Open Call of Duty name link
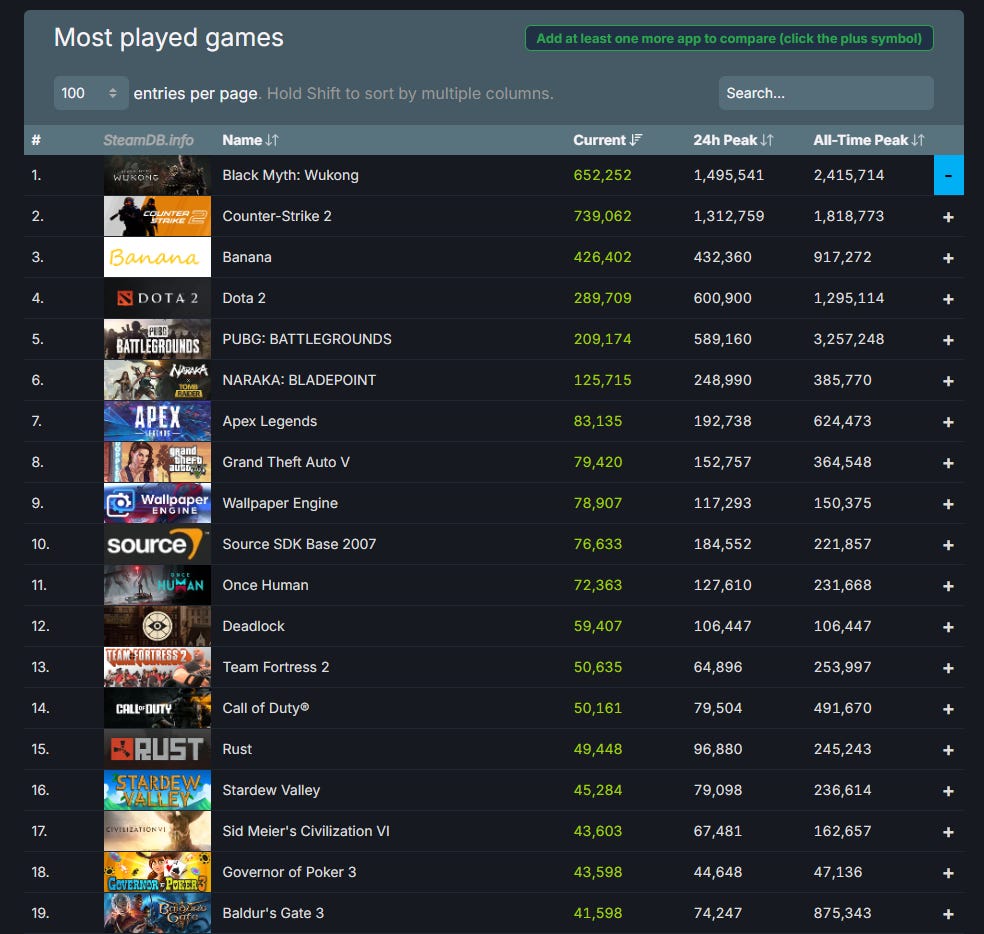The width and height of the screenshot is (984, 934). (265, 708)
